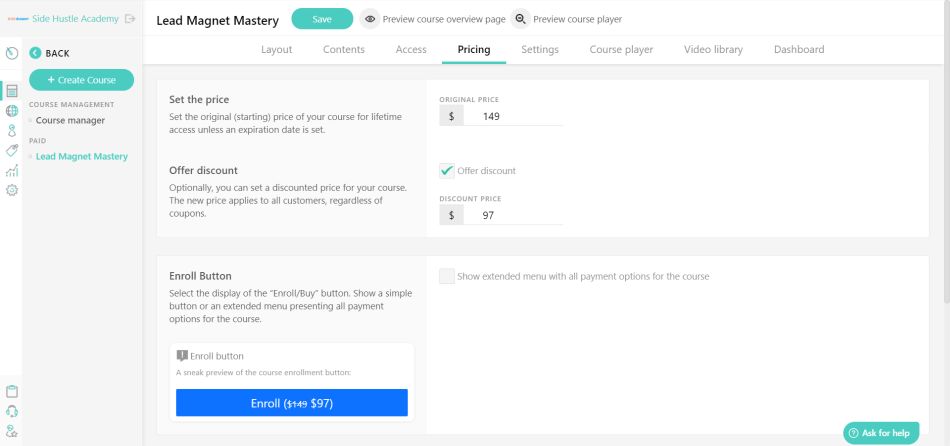Click the sign out icon beside Side Hustle Academy
Image resolution: width=950 pixels, height=446 pixels.
pyautogui.click(x=130, y=19)
